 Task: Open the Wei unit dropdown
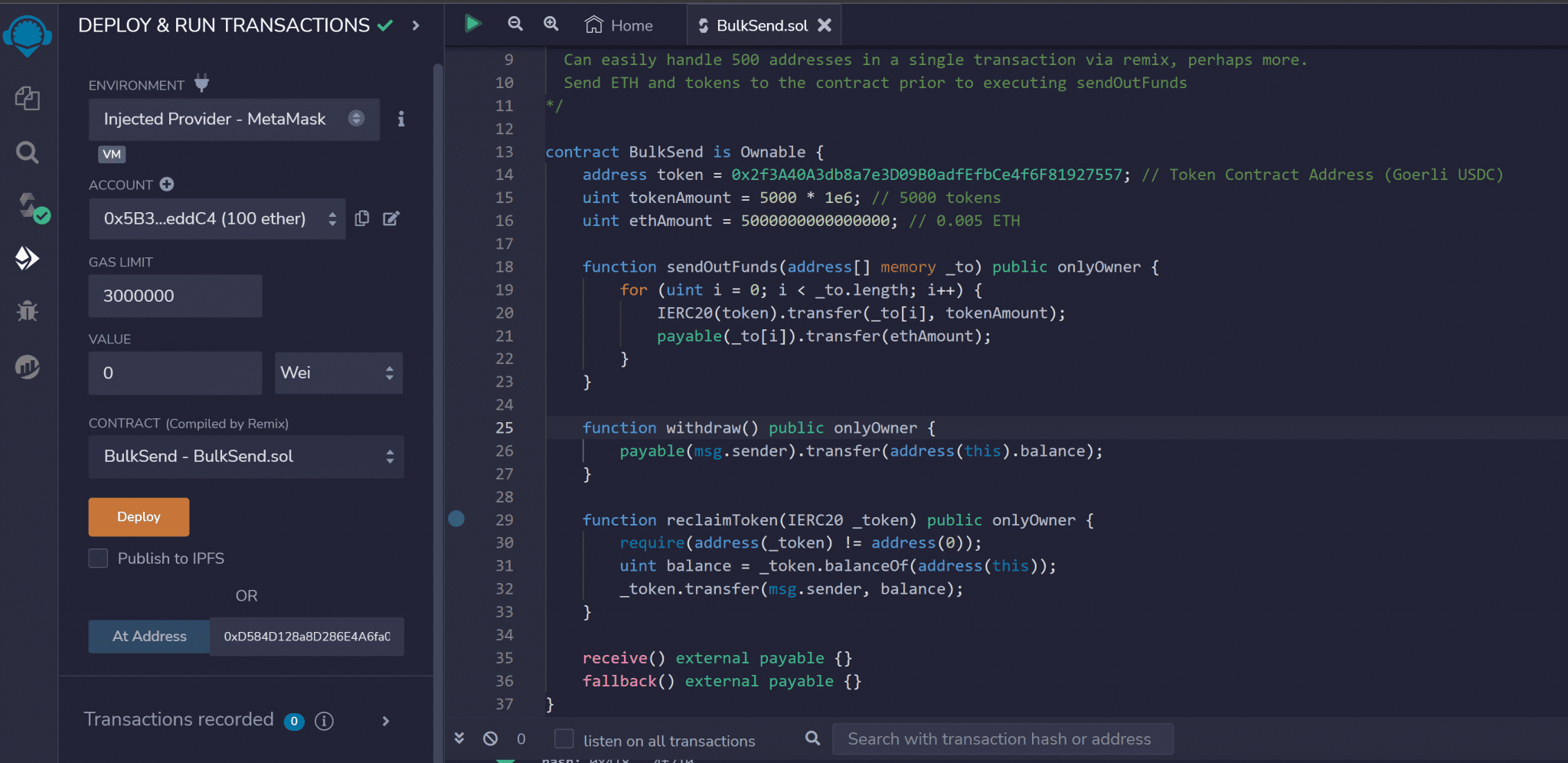pos(338,373)
